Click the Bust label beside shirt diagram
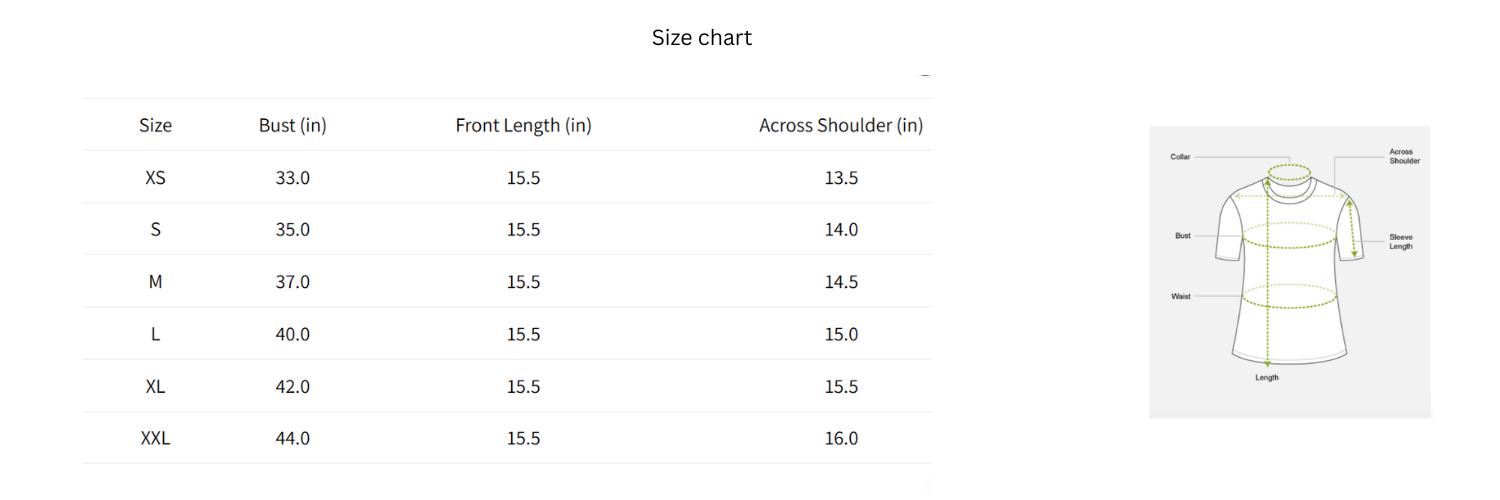The height and width of the screenshot is (500, 1500). 1183,236
